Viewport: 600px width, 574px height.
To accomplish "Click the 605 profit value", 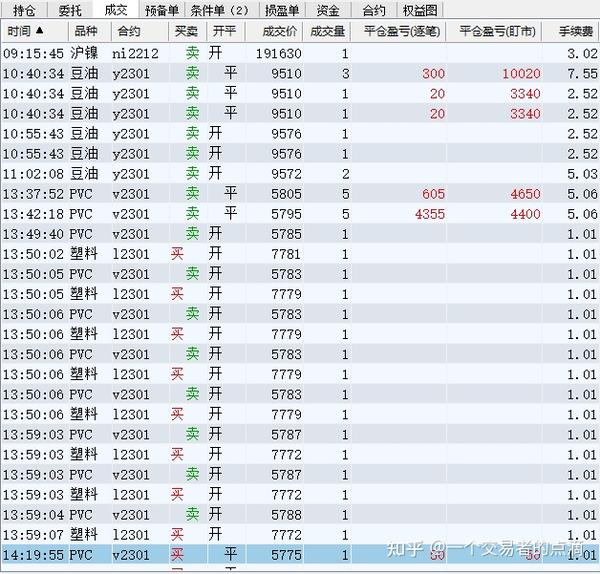I will (x=434, y=194).
